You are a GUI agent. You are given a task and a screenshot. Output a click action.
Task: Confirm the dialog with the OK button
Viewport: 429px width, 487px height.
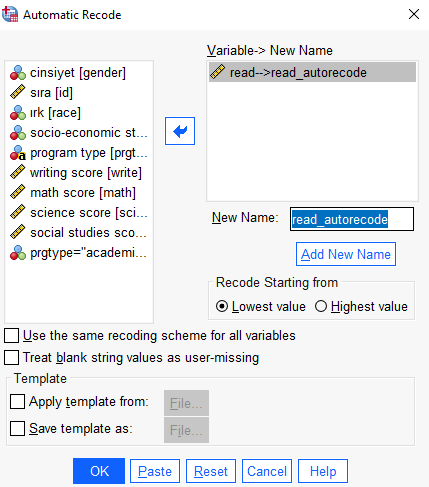coord(99,471)
